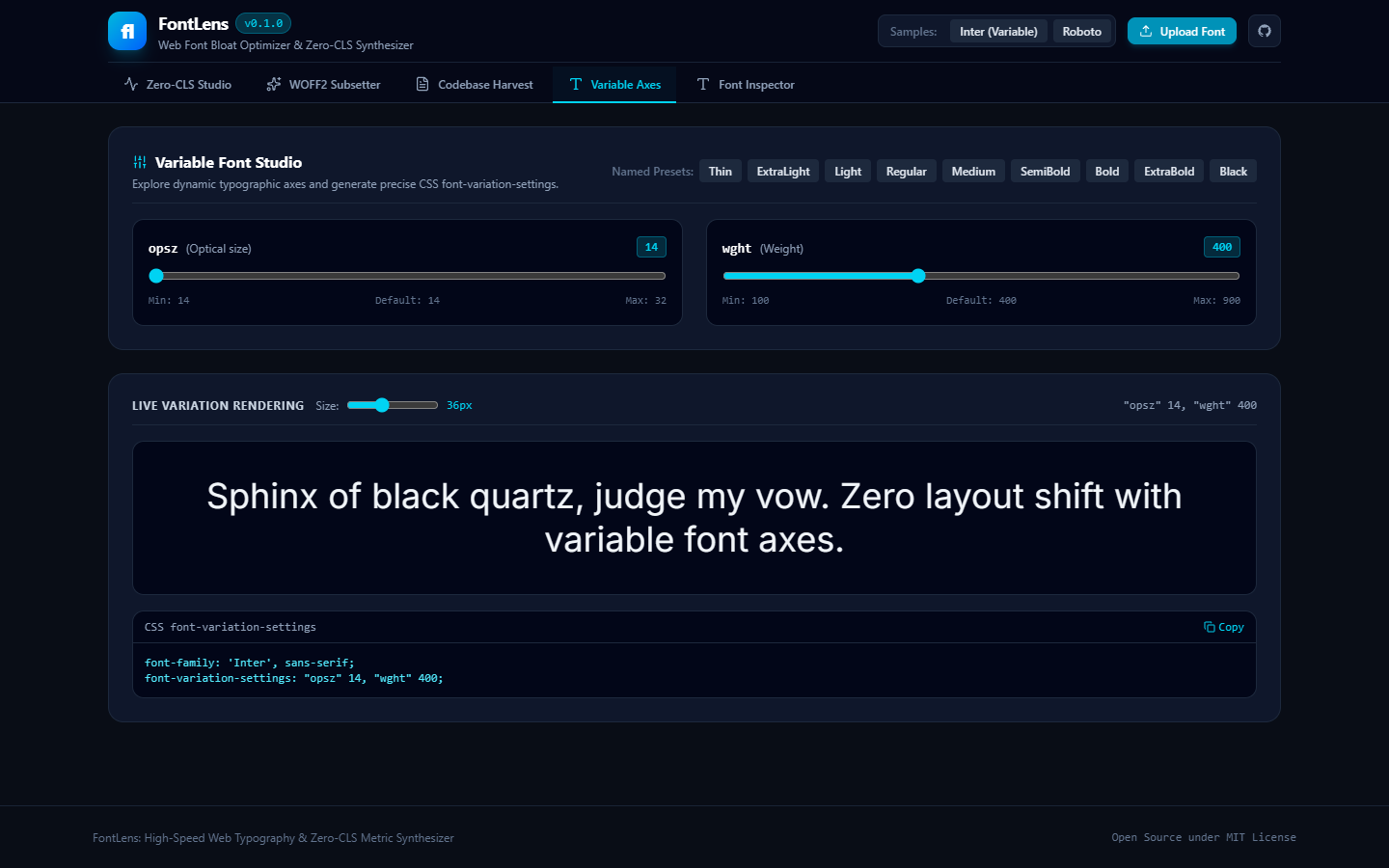Apply the ExtraLight weight preset

(783, 172)
